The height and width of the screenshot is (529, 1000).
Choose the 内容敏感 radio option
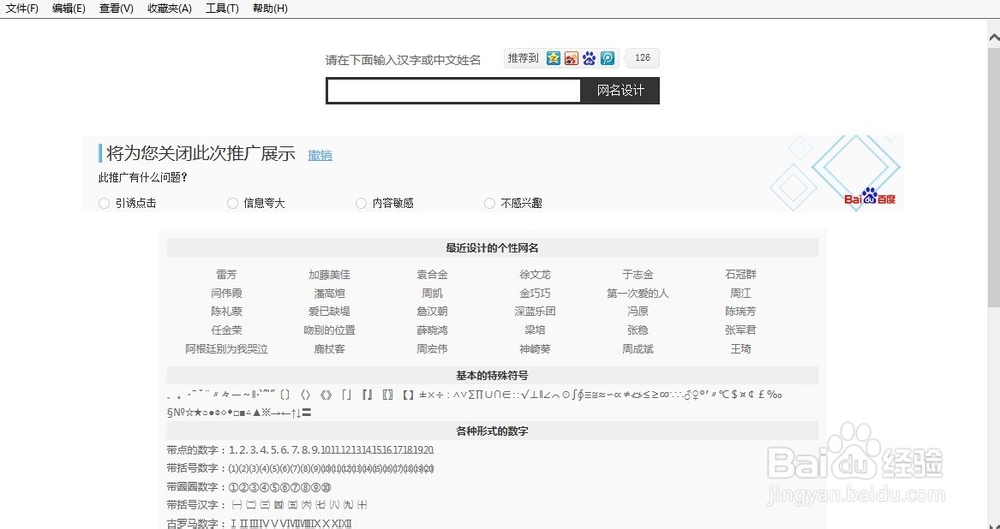pyautogui.click(x=361, y=204)
